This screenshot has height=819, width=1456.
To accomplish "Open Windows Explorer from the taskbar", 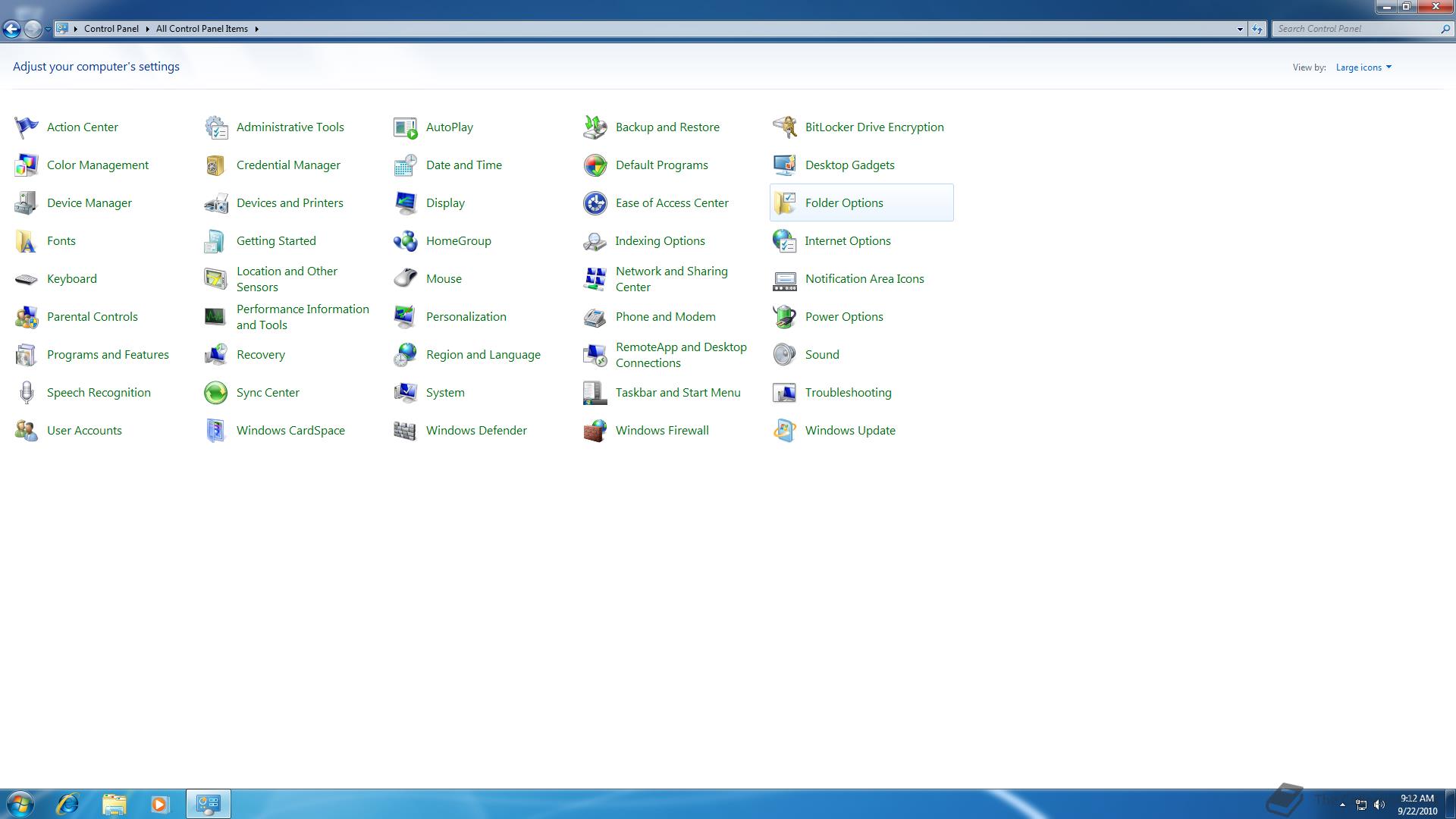I will [x=114, y=804].
